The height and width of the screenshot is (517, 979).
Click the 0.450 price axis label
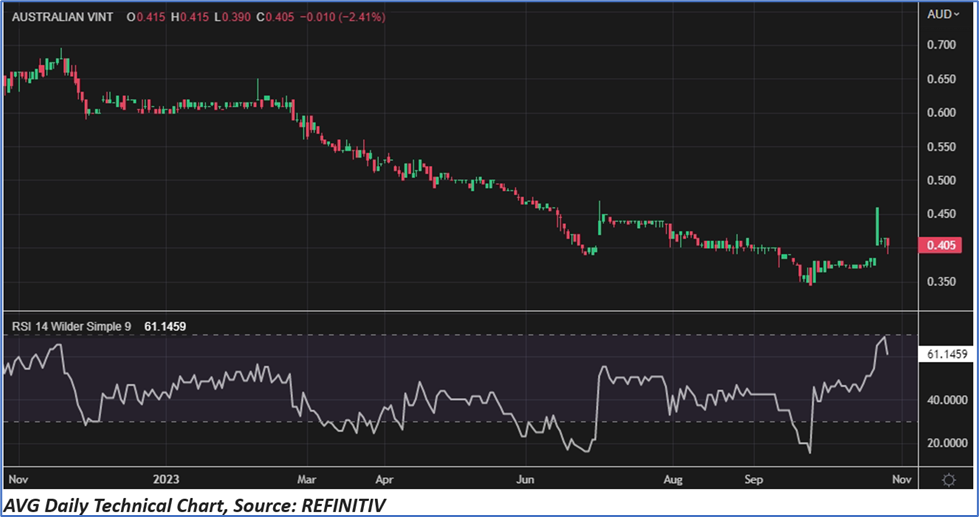click(942, 214)
